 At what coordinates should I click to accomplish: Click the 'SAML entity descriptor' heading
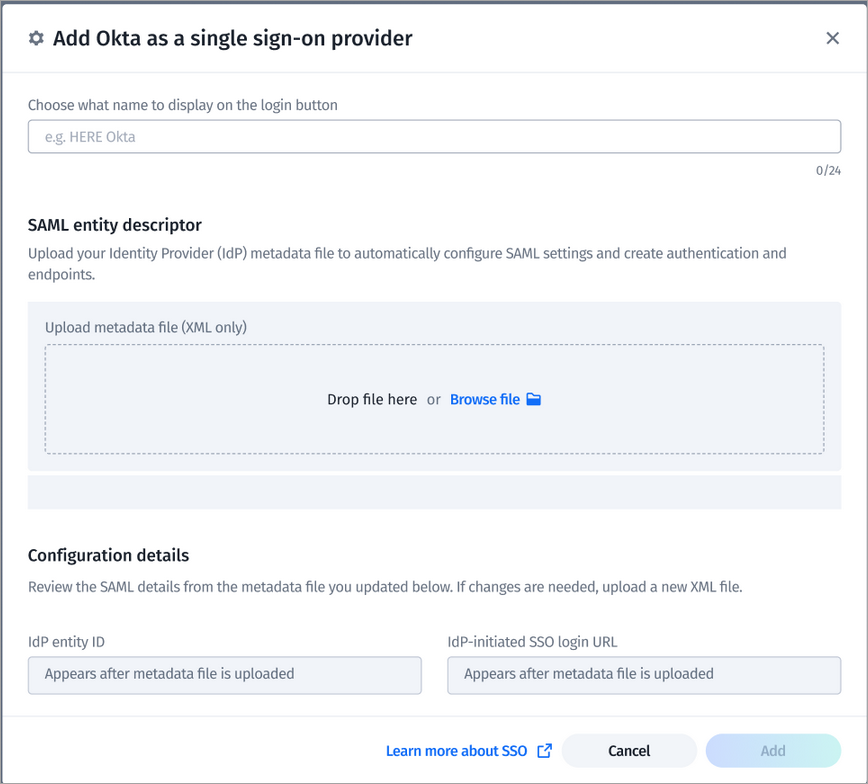click(115, 225)
